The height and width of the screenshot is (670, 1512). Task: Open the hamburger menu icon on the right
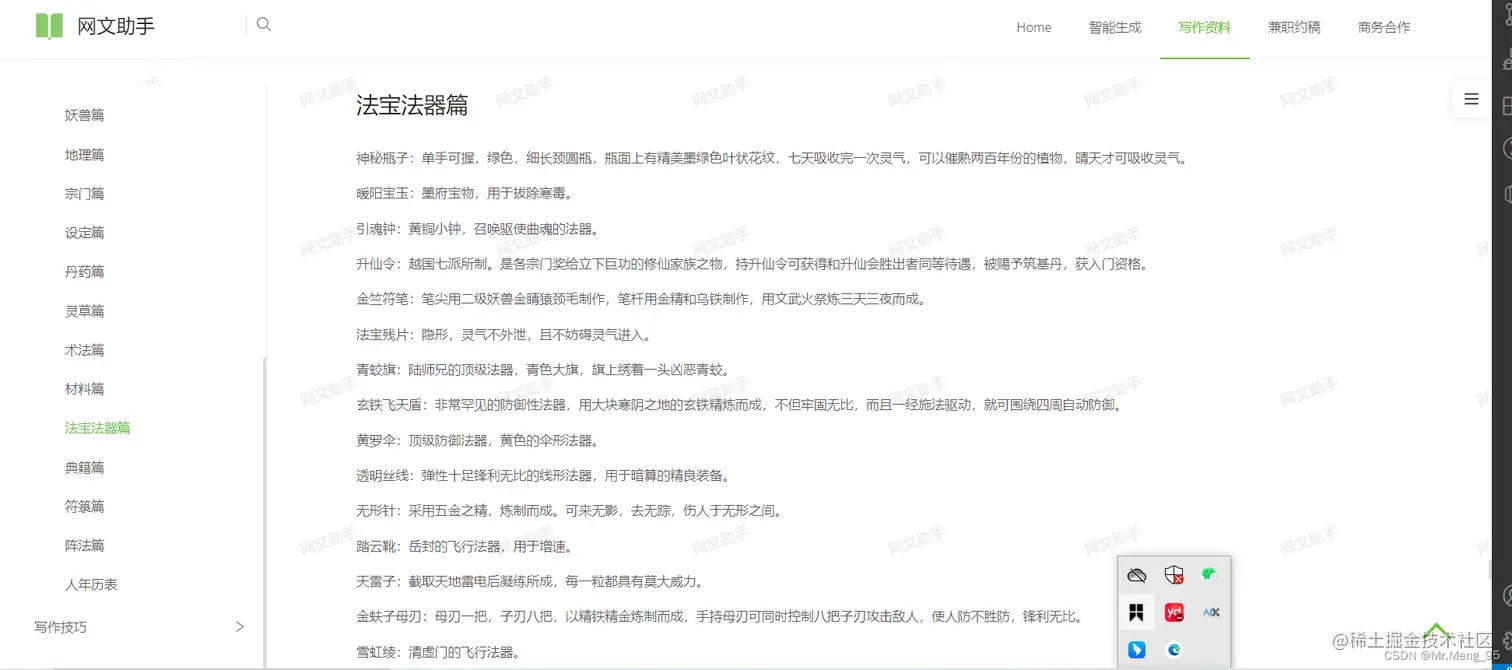coord(1470,99)
